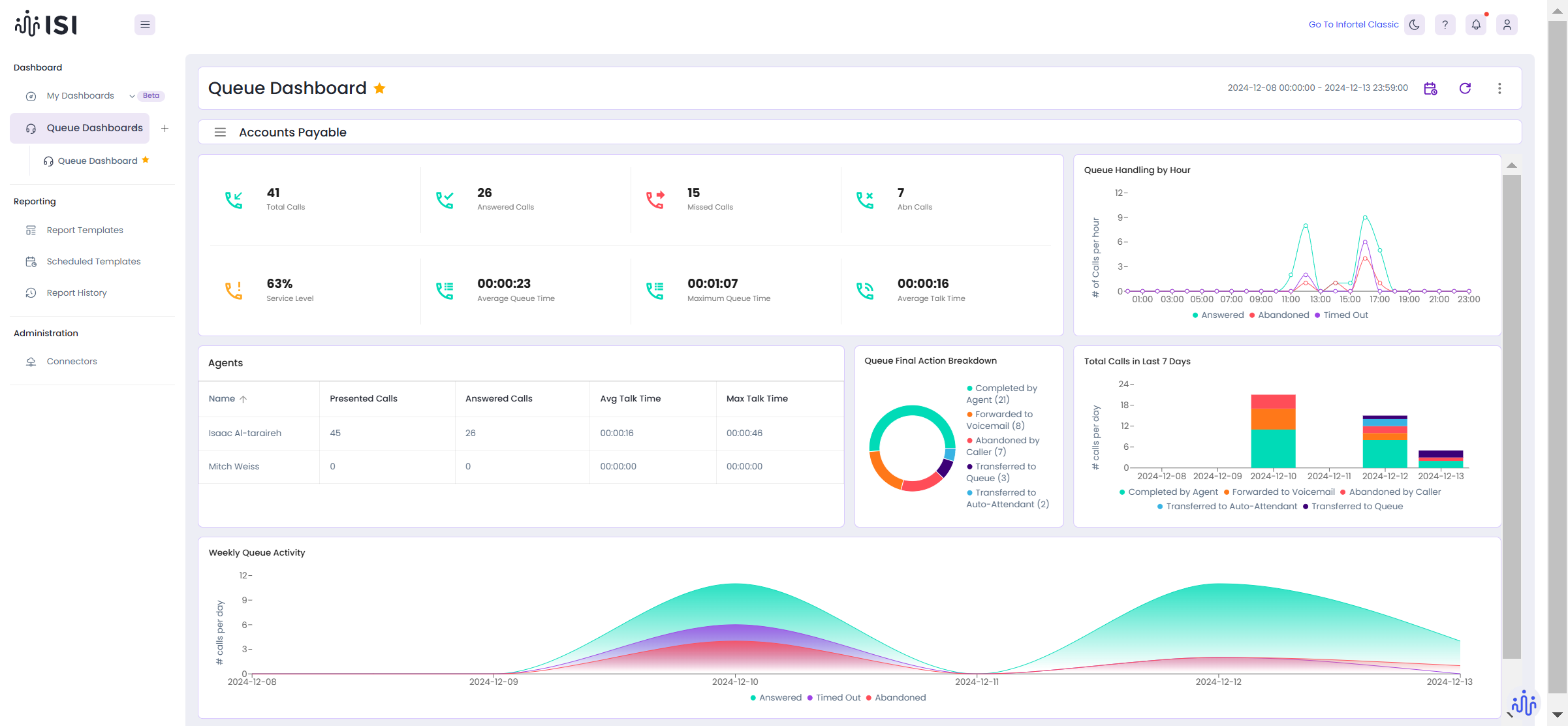Viewport: 1568px width, 726px height.
Task: Add a new queue dashboard with plus icon
Action: click(x=165, y=129)
